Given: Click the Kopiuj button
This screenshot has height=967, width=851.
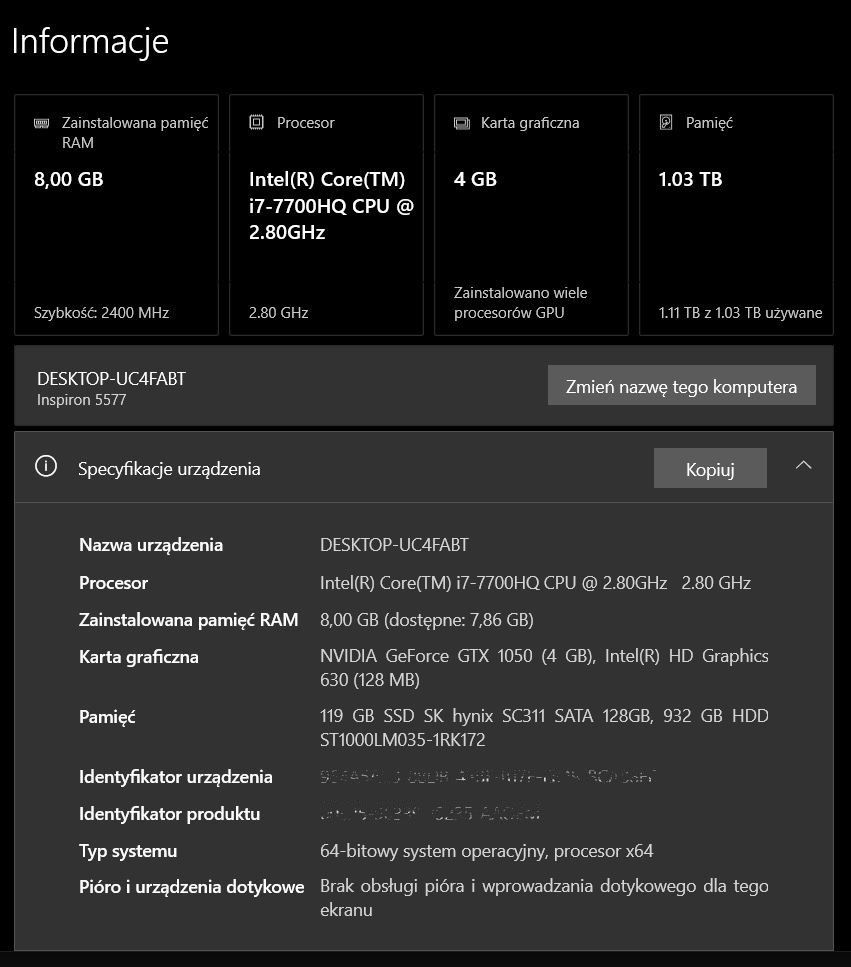Looking at the screenshot, I should [710, 469].
